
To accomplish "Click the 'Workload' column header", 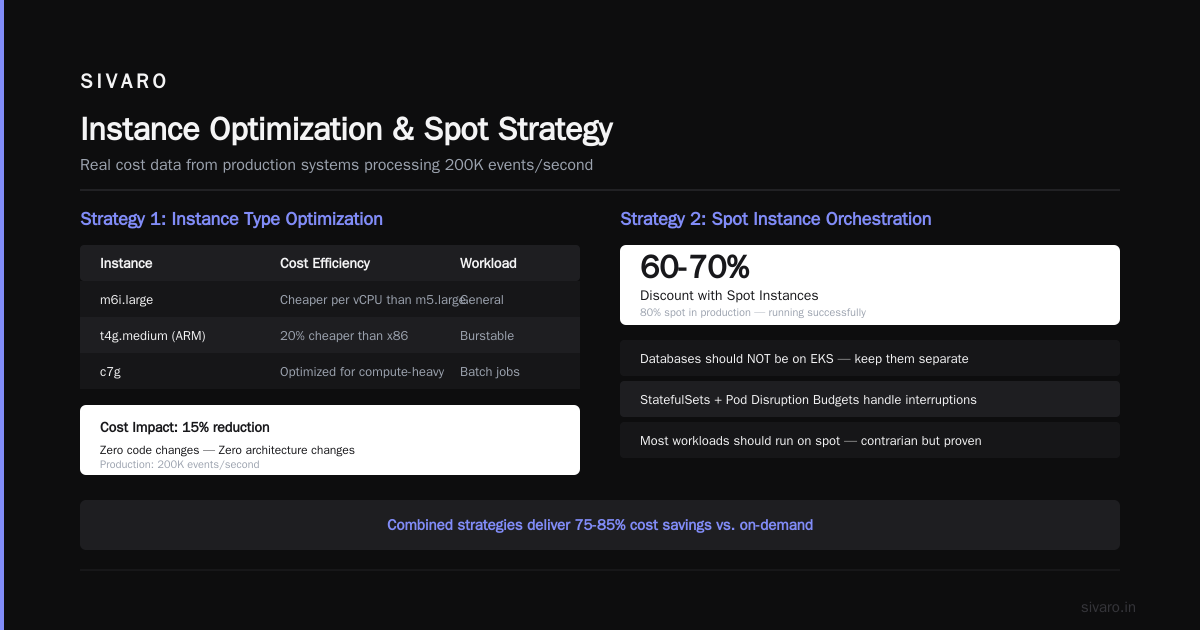I will coord(488,263).
